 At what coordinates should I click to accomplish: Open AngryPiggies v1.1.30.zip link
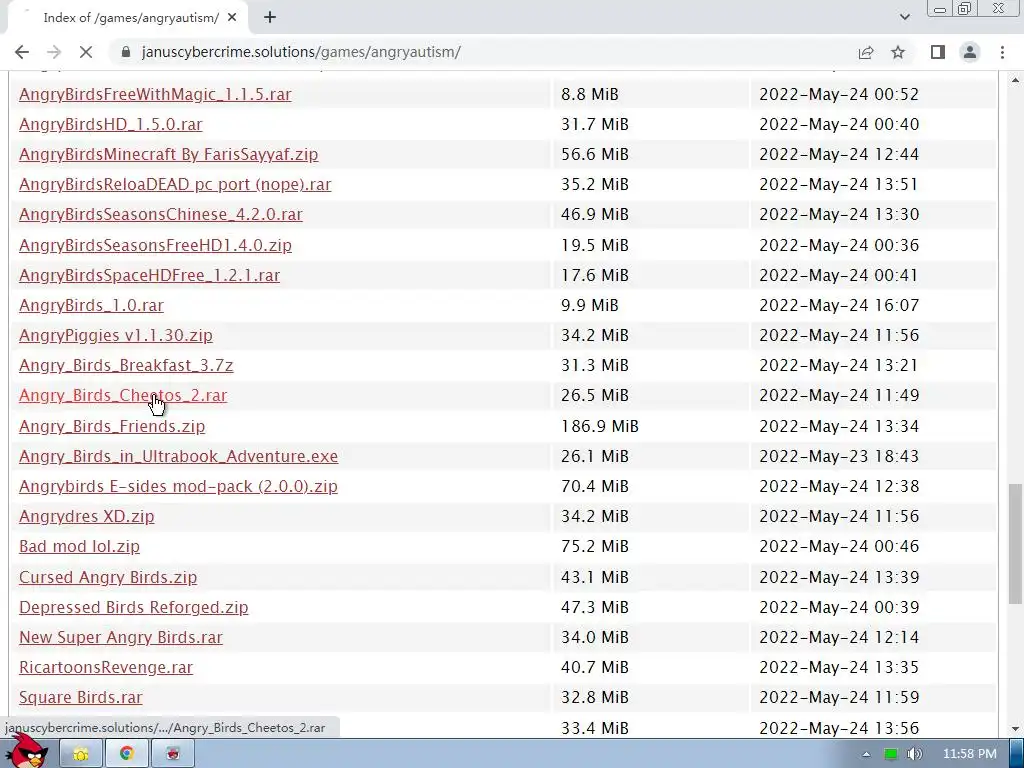(116, 335)
